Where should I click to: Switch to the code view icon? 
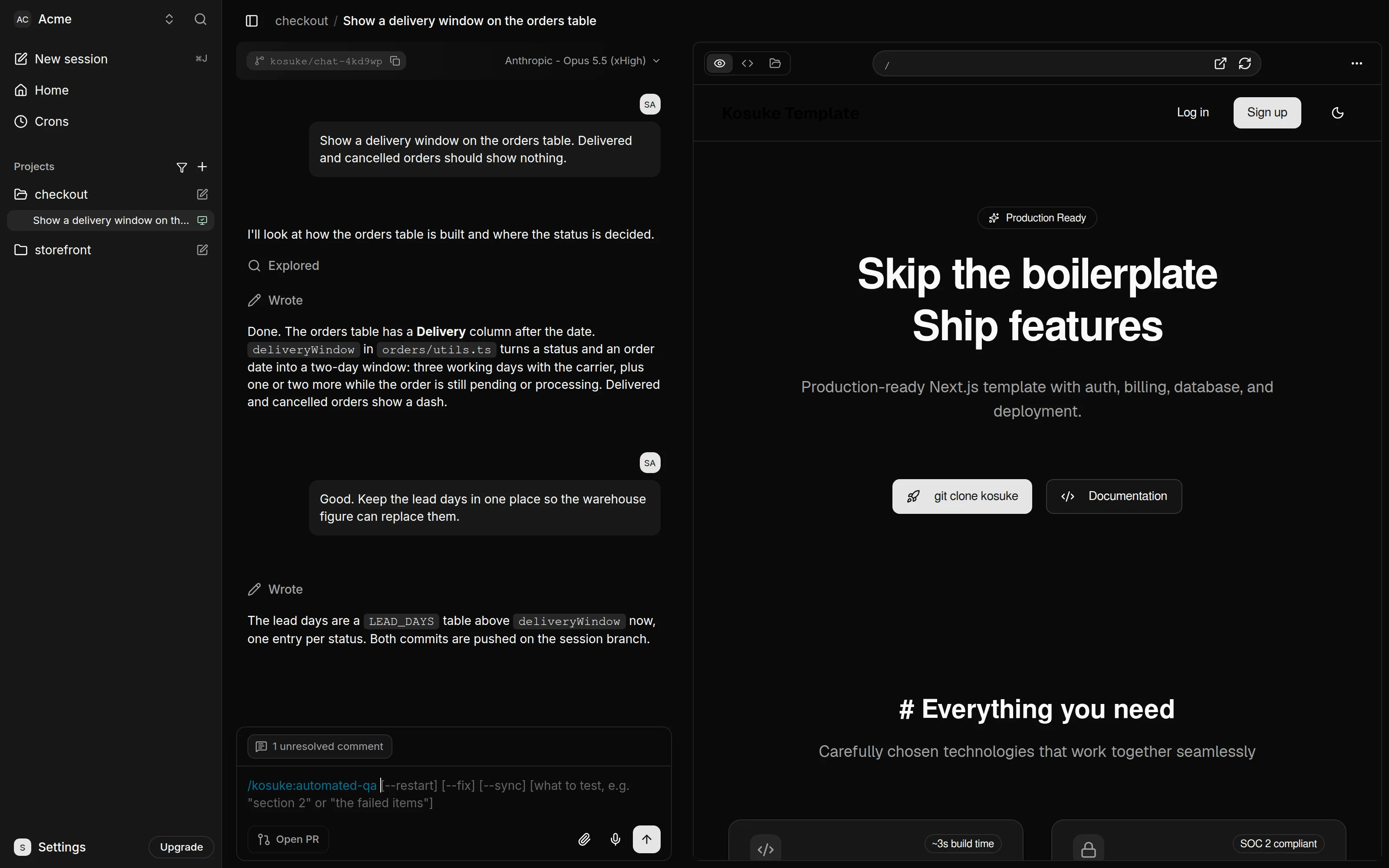pos(747,63)
